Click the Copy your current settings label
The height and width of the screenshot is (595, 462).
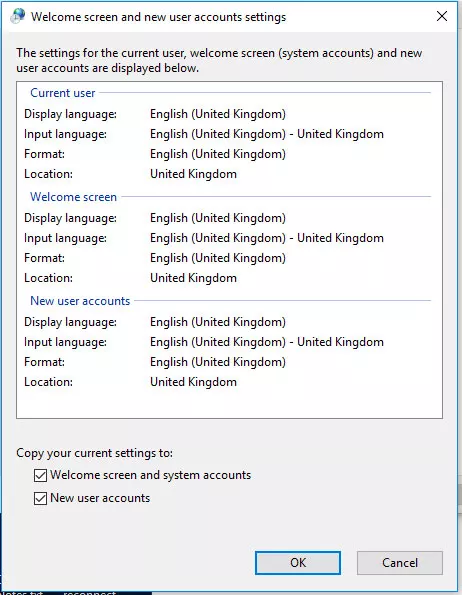(x=94, y=453)
